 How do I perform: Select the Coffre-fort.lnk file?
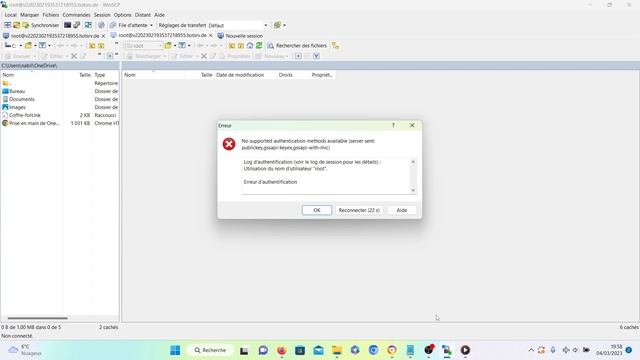[21, 115]
